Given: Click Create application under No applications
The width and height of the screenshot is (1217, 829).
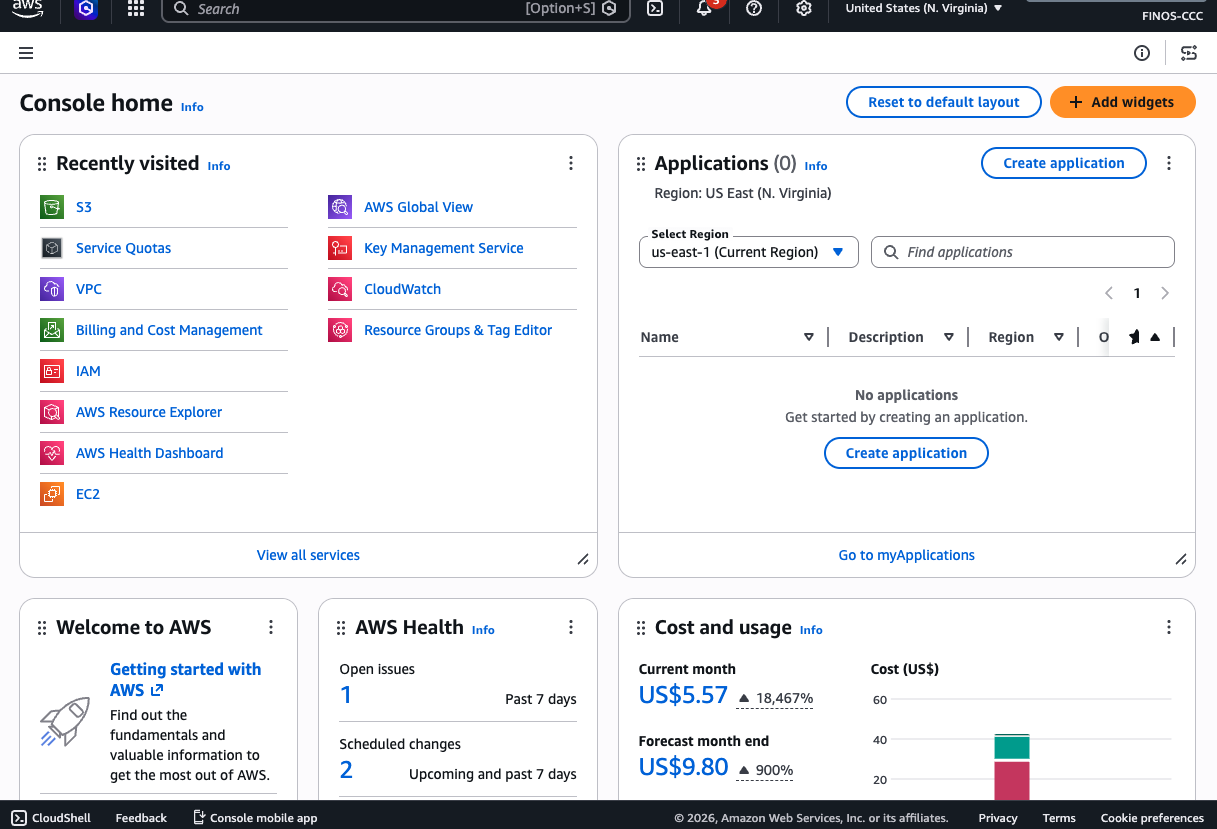Looking at the screenshot, I should [x=906, y=453].
